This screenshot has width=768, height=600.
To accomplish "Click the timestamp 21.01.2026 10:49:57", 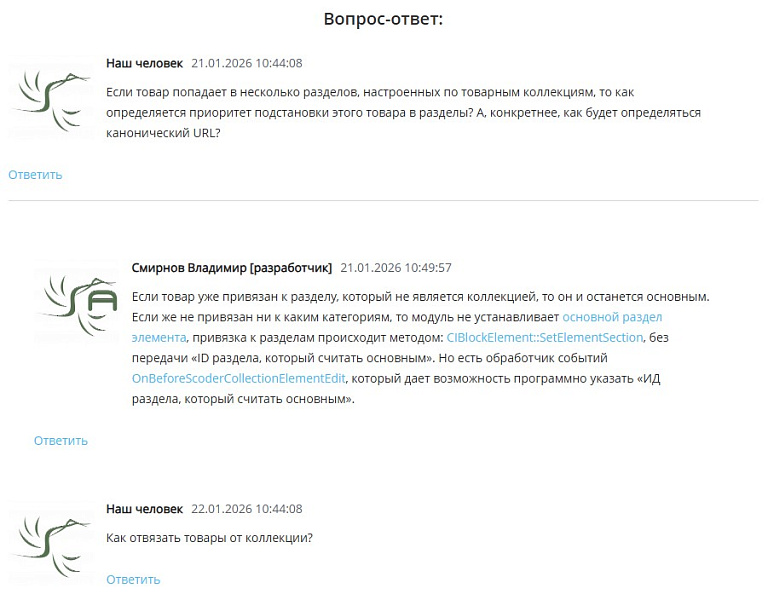I will pos(396,268).
